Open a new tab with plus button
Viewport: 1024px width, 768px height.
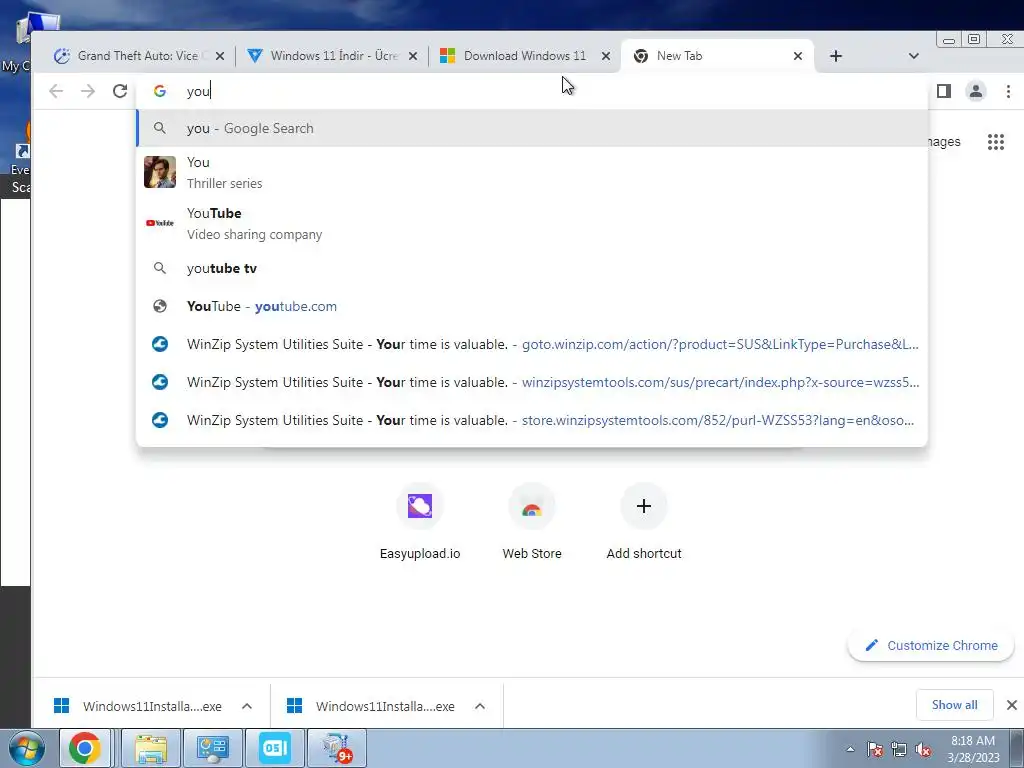click(836, 56)
